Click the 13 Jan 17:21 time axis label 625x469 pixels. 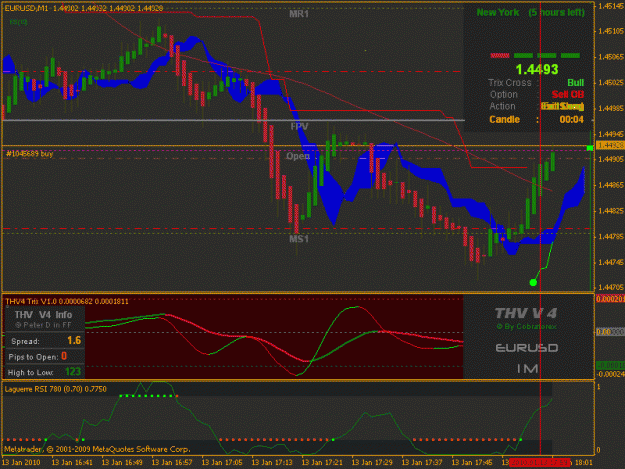coord(322,463)
